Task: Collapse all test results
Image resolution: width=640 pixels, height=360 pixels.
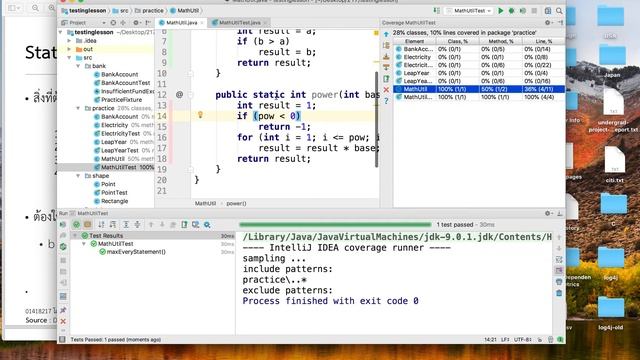Action: click(138, 224)
